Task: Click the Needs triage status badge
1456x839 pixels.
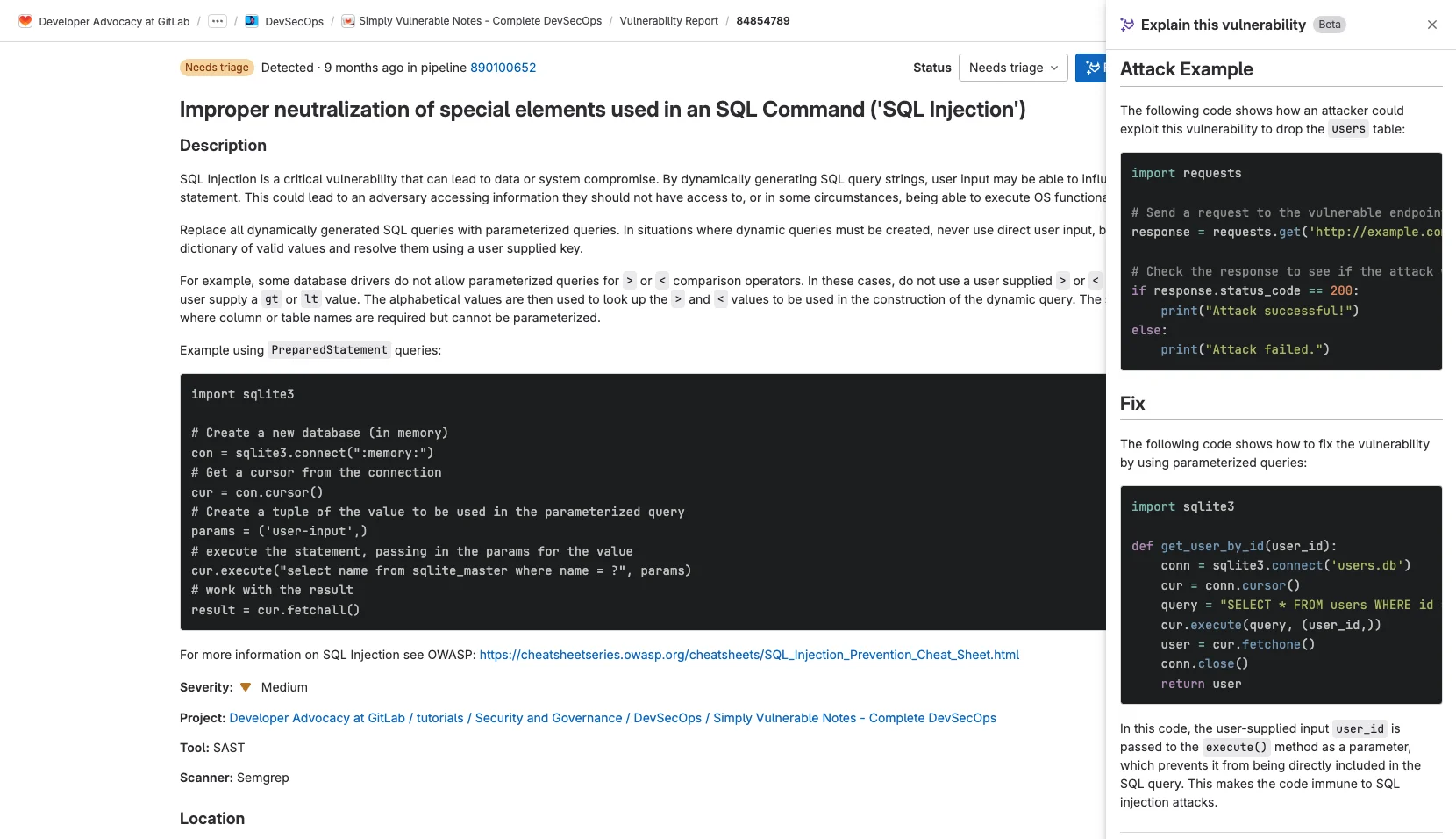Action: (x=216, y=68)
